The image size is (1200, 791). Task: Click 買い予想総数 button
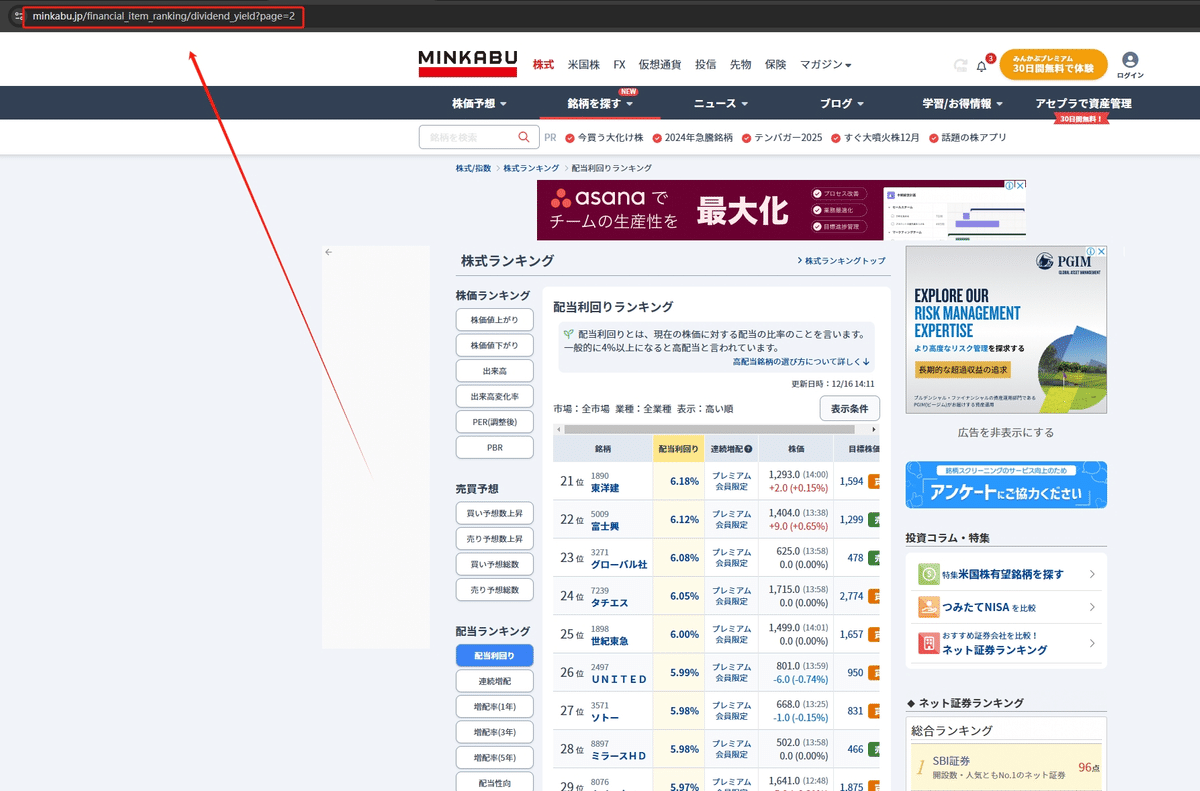[494, 564]
